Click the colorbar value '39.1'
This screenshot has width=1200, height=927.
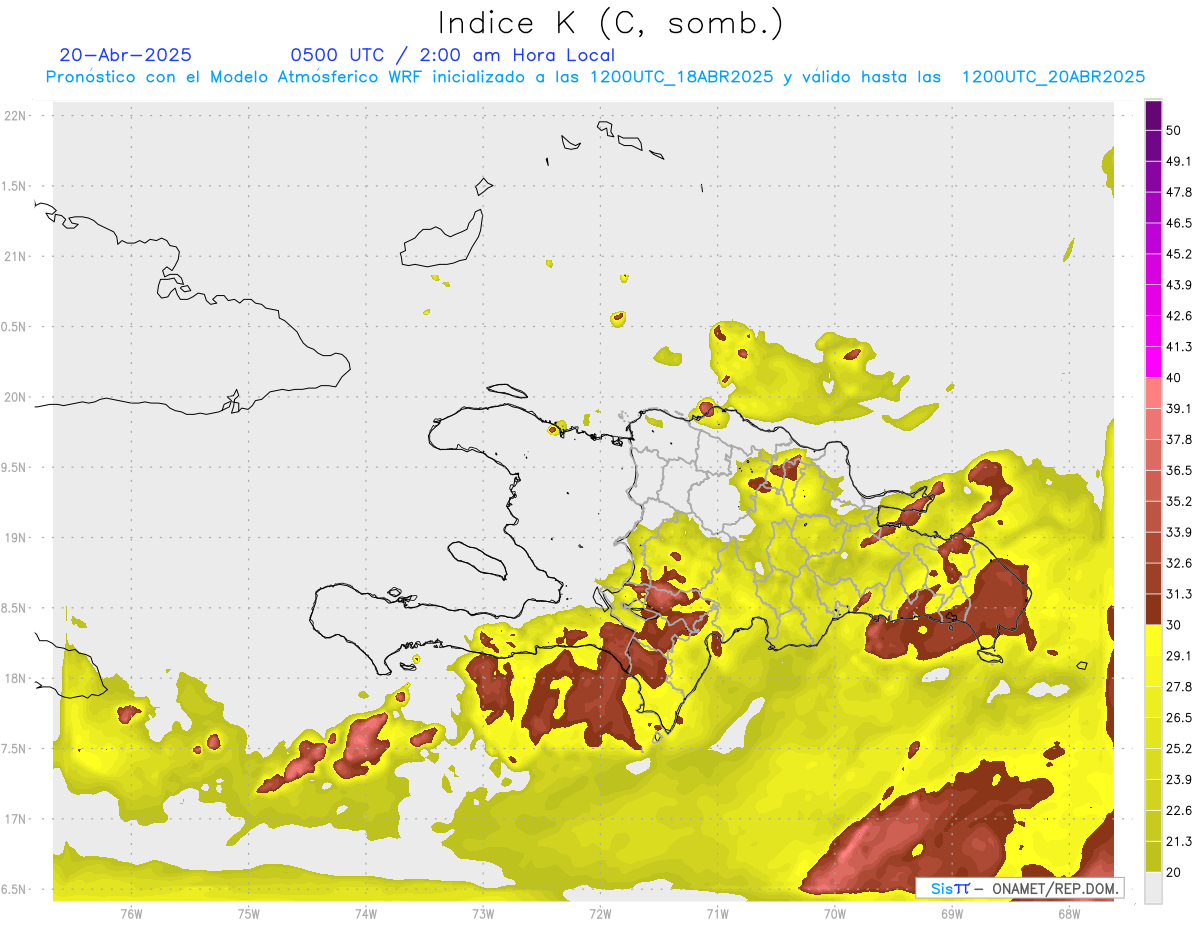pyautogui.click(x=1179, y=408)
